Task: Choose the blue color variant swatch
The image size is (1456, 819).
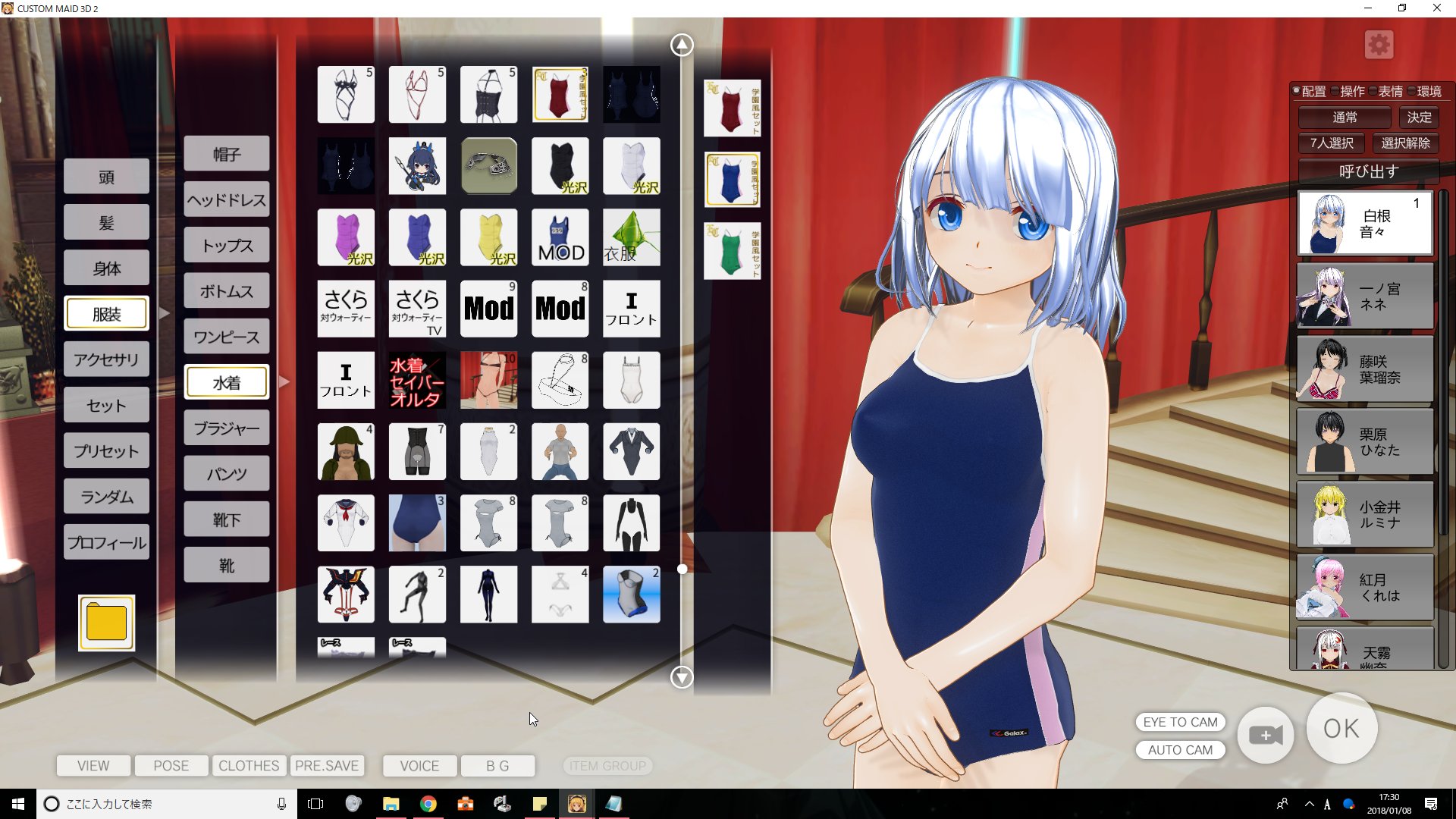Action: (732, 180)
